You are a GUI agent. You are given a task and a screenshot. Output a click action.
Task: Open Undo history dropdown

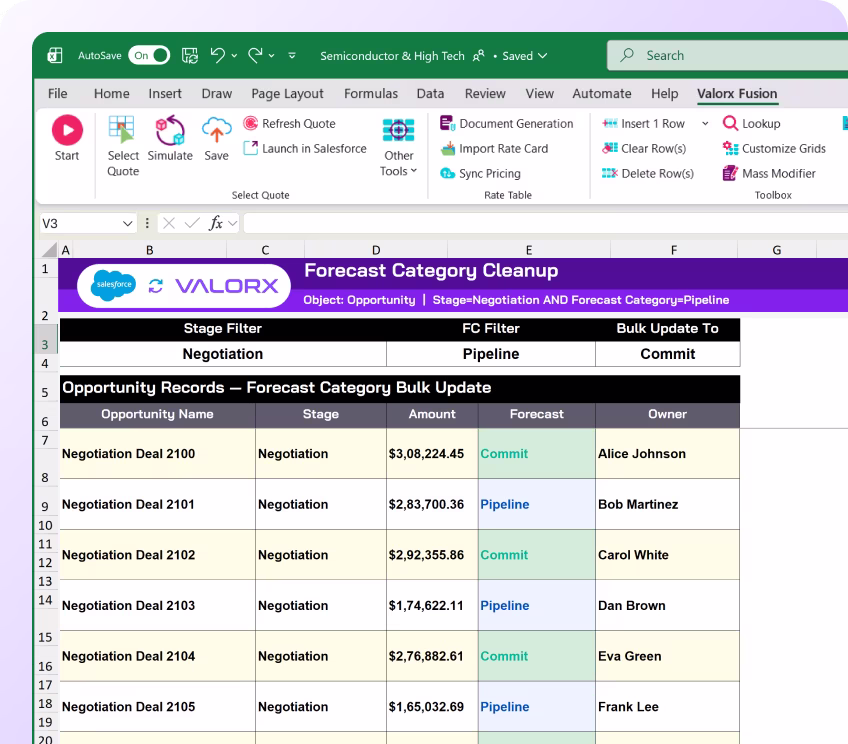coord(234,56)
